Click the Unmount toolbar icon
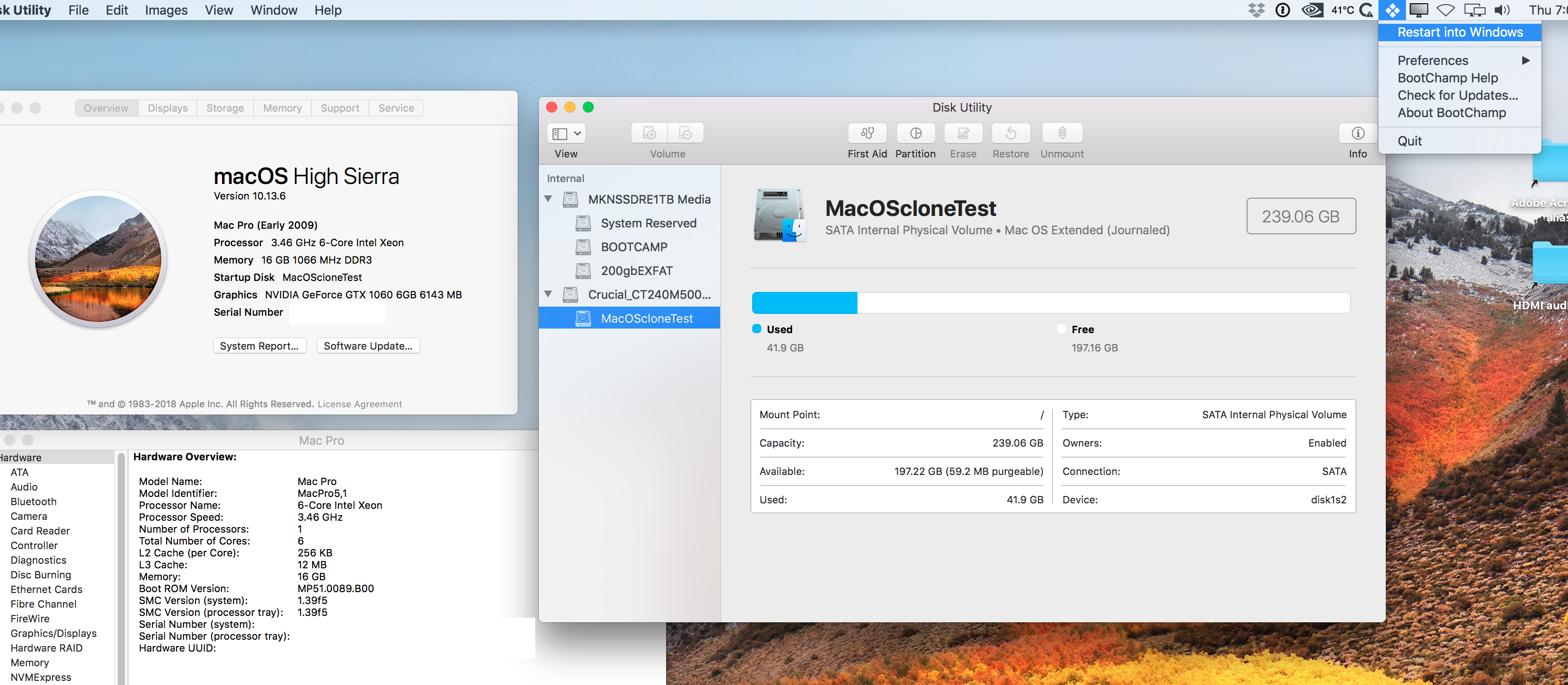Screen dimensions: 1568x685 click(1062, 133)
